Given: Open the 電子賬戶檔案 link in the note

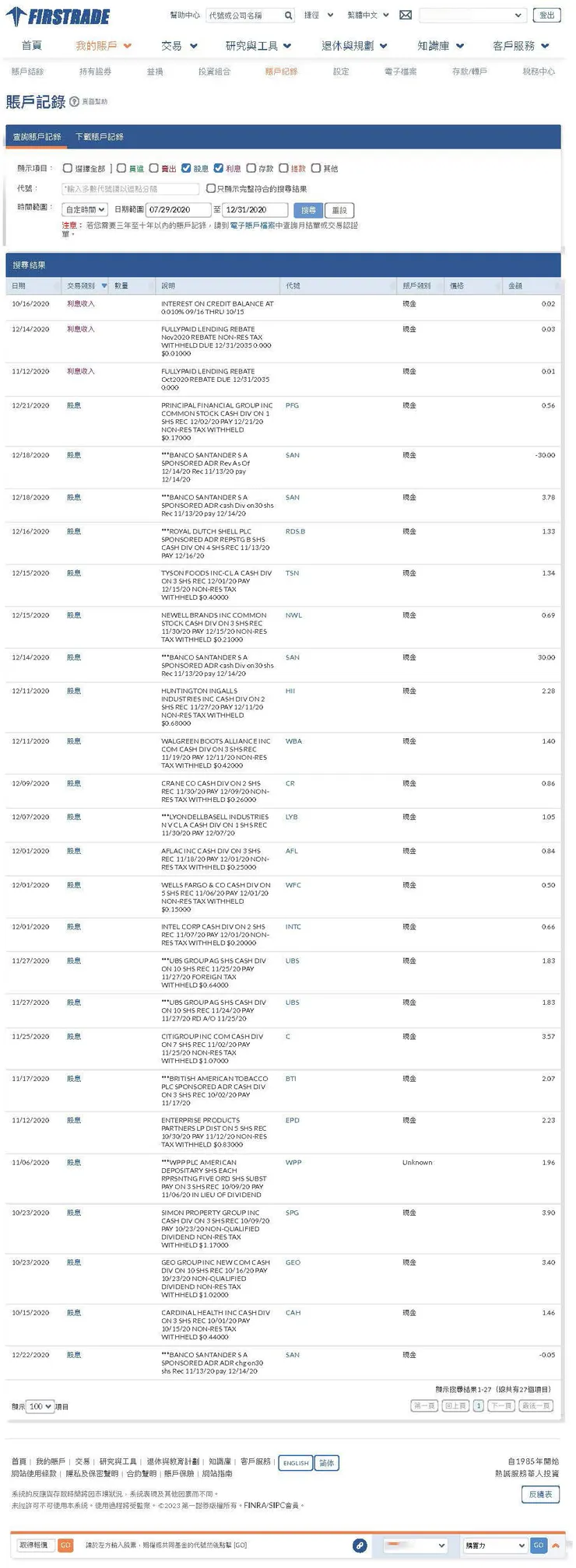Looking at the screenshot, I should (252, 226).
